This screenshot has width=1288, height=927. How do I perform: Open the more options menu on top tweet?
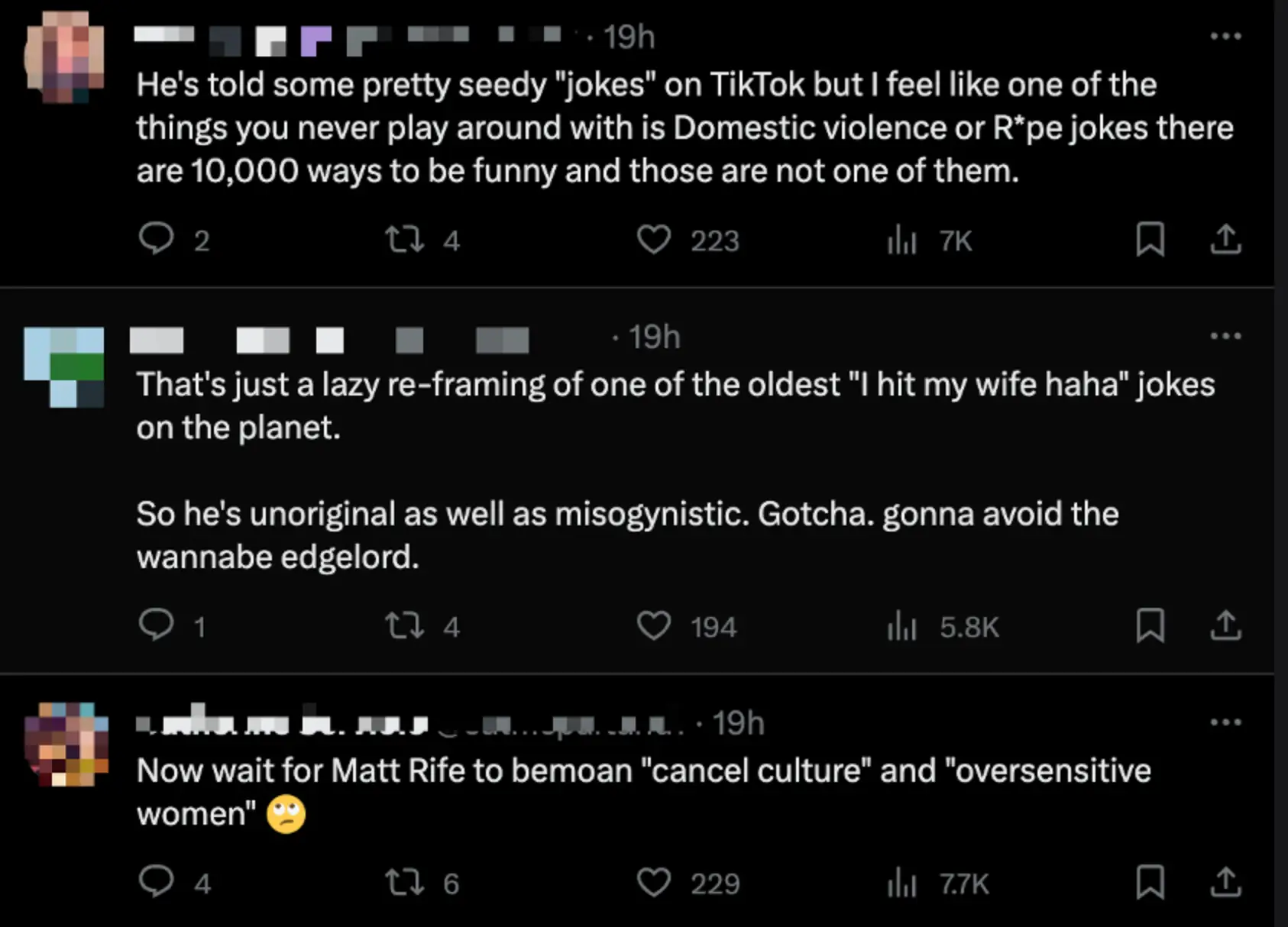click(x=1225, y=35)
